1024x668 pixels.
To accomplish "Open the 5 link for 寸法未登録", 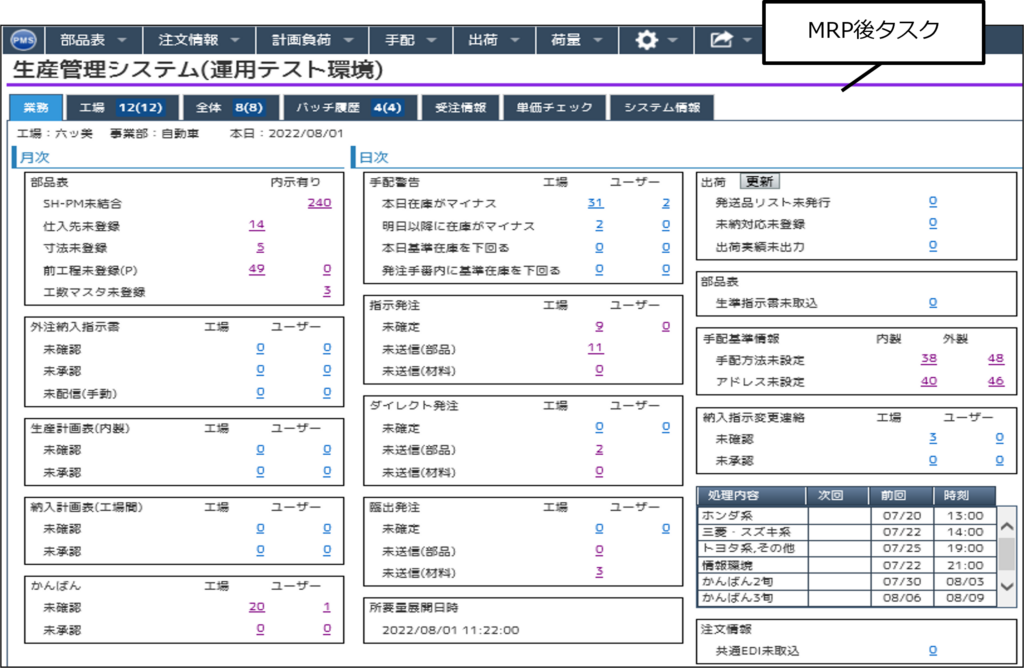I will click(260, 247).
